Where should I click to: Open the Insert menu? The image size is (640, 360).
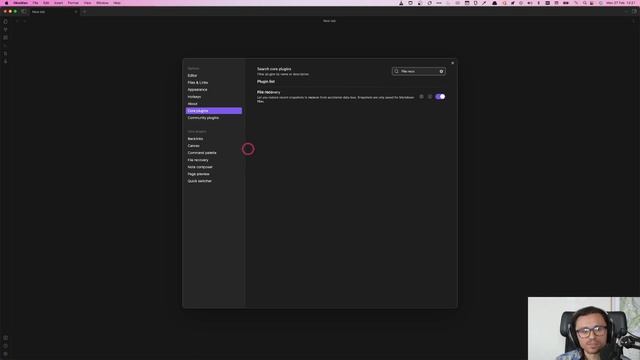pyautogui.click(x=58, y=3)
